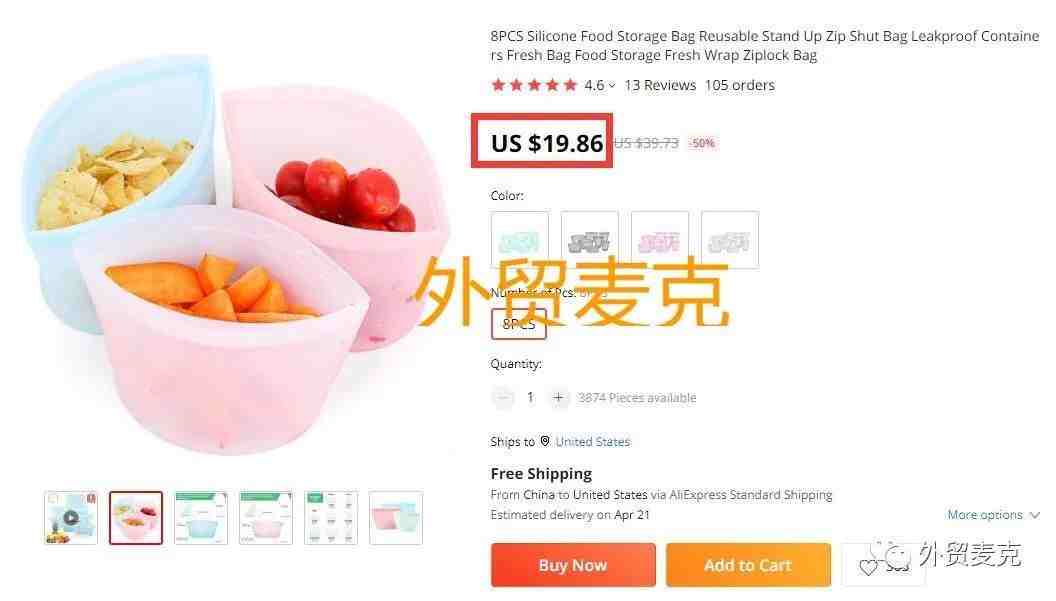Image resolution: width=1056 pixels, height=601 pixels.
Task: Click the five-star rating icons
Action: coord(534,85)
